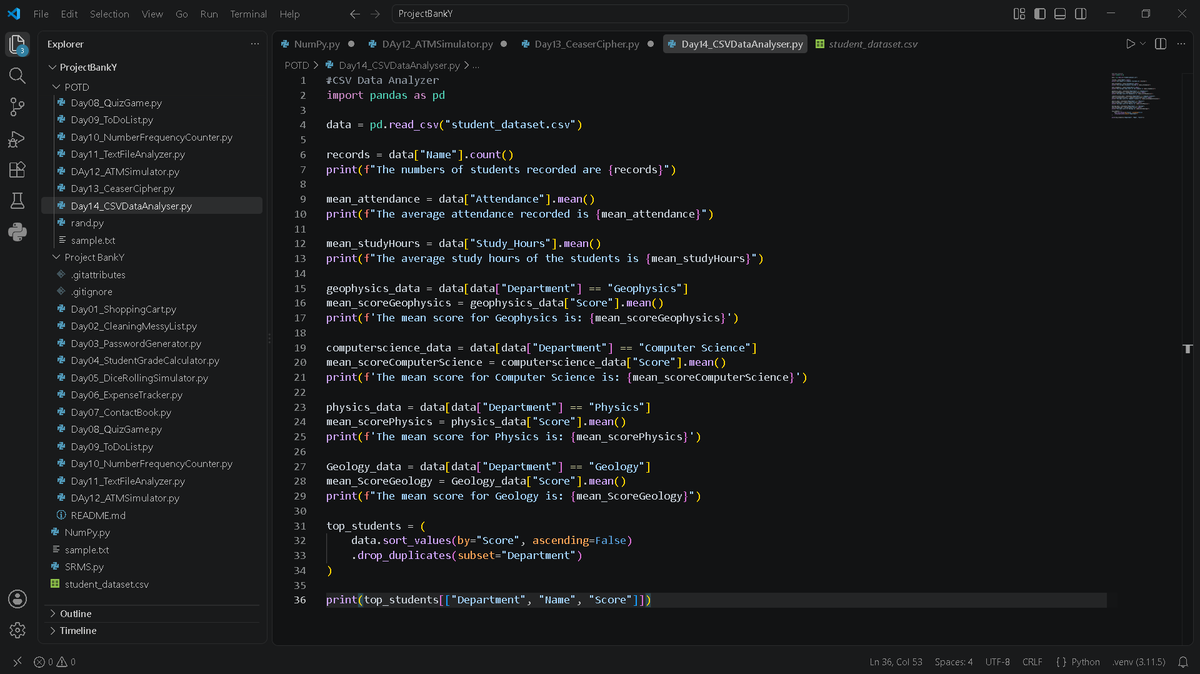Open the Terminal menu
Viewport: 1200px width, 674px height.
pos(248,14)
